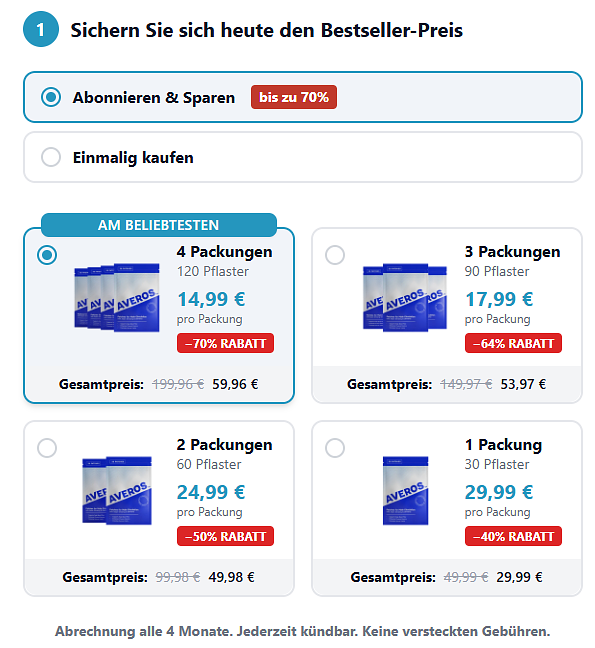Choose the Einmalig kaufen radio option
The height and width of the screenshot is (648, 595).
51,157
